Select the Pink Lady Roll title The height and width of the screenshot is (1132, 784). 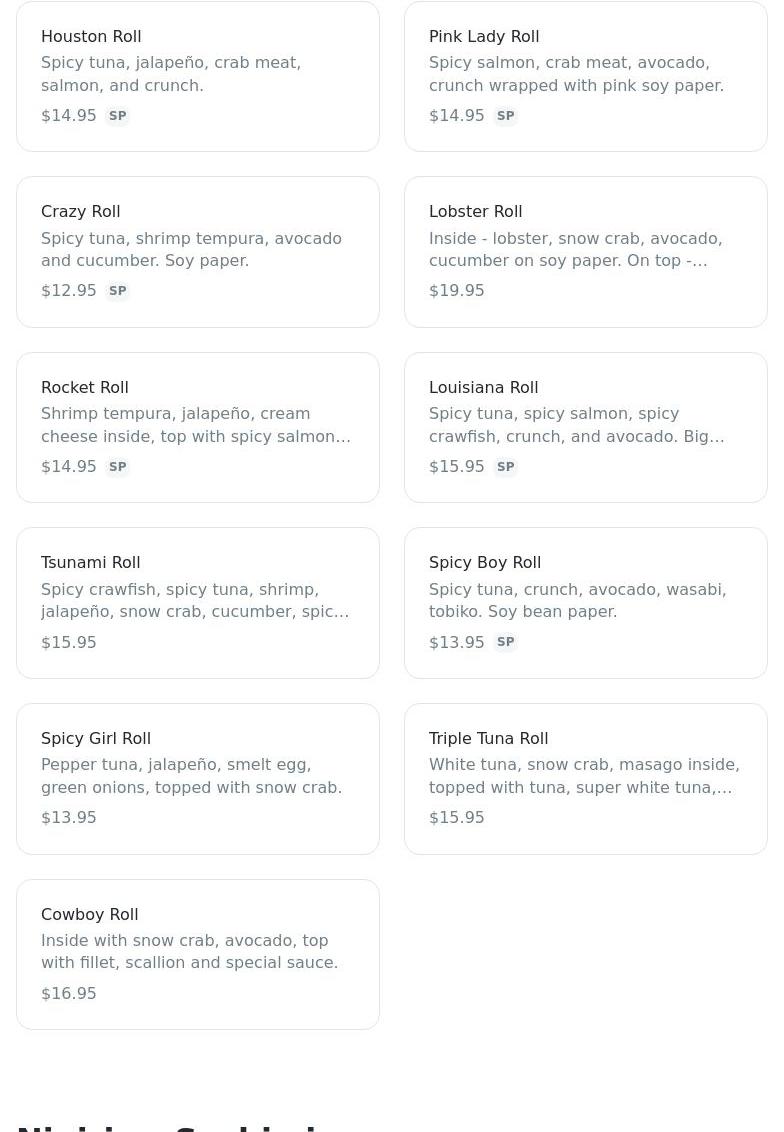(484, 36)
